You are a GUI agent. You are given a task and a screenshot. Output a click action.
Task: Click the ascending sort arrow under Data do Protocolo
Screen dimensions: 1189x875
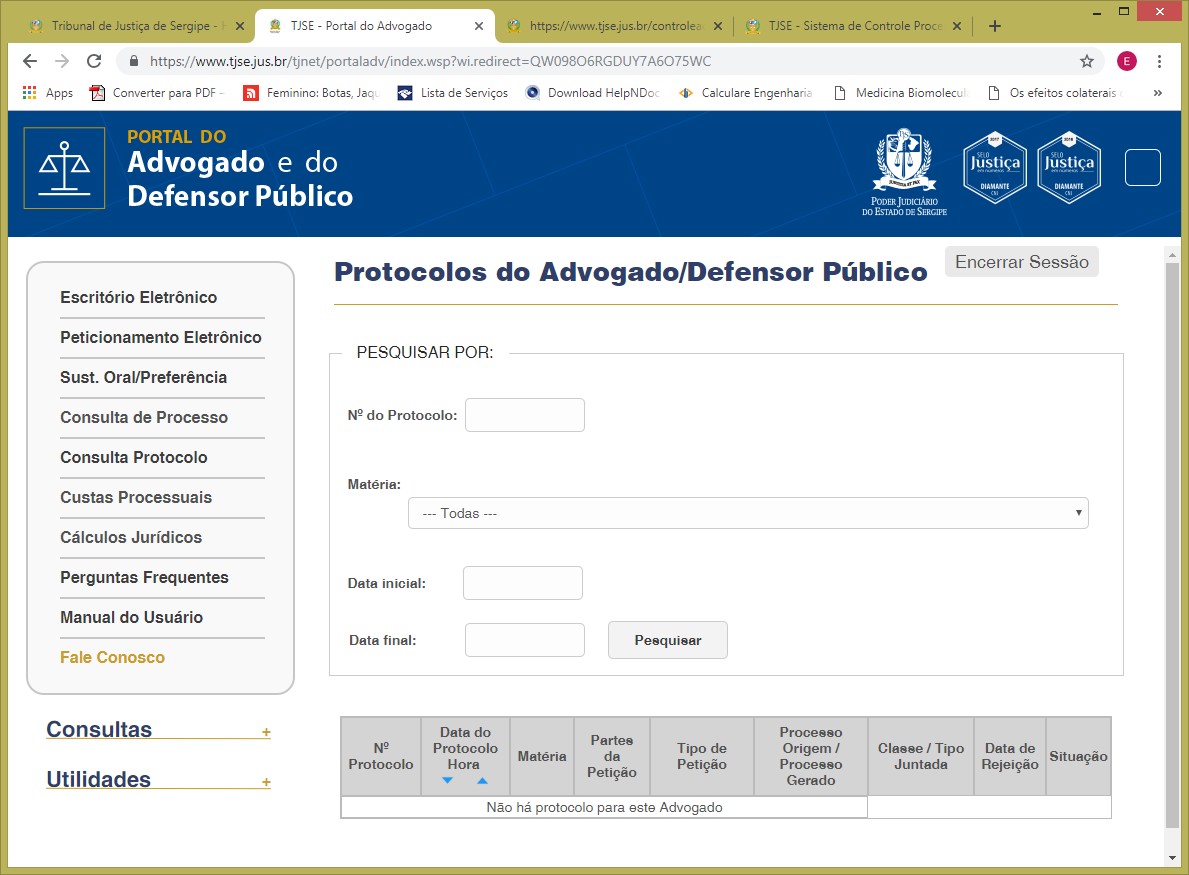(x=482, y=781)
